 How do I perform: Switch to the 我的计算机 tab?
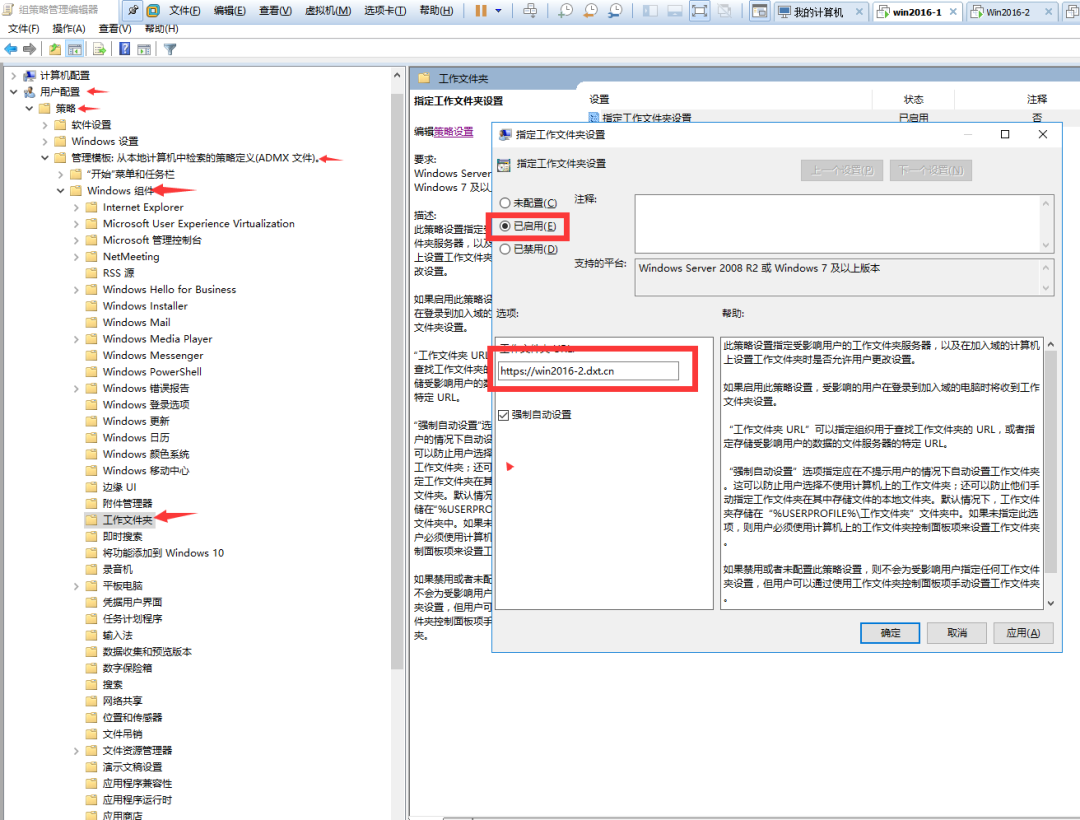click(x=818, y=12)
